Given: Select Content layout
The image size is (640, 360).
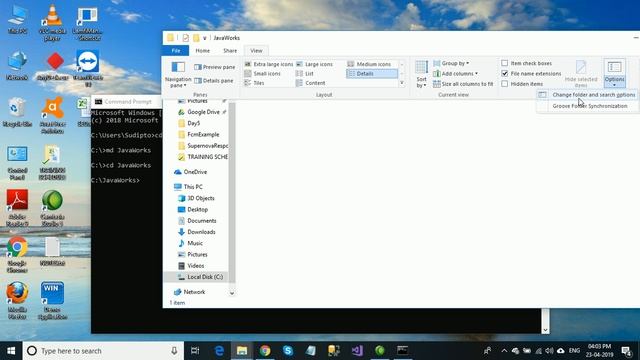Looking at the screenshot, I should 311,83.
